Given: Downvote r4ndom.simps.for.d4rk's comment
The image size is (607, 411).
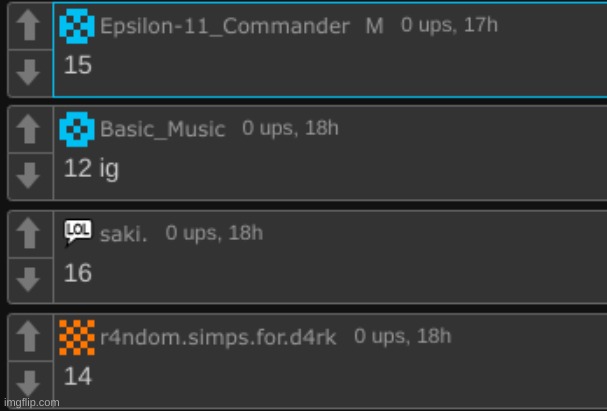Looking at the screenshot, I should point(29,381).
